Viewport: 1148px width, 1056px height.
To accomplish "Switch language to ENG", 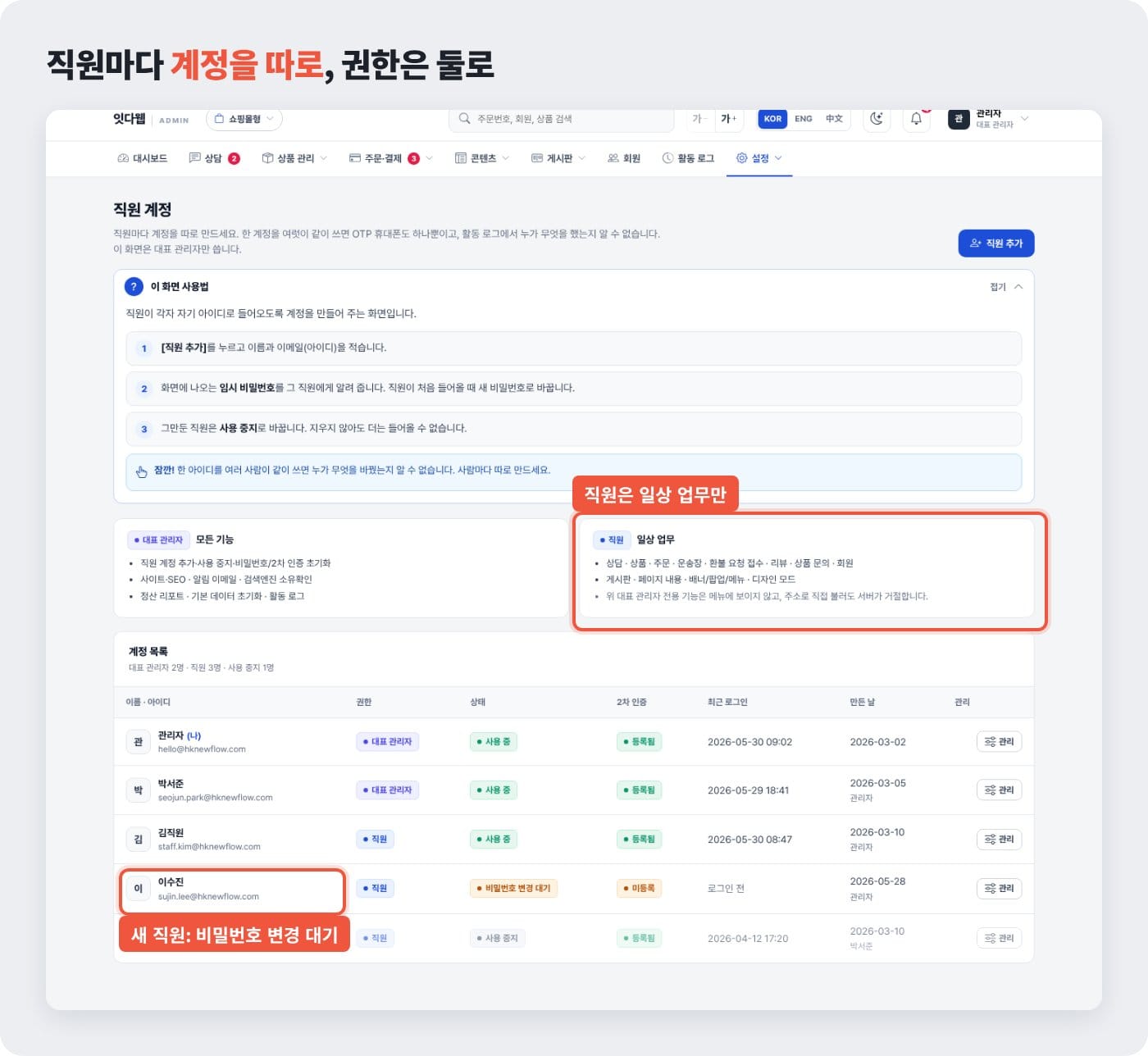I will (x=804, y=119).
